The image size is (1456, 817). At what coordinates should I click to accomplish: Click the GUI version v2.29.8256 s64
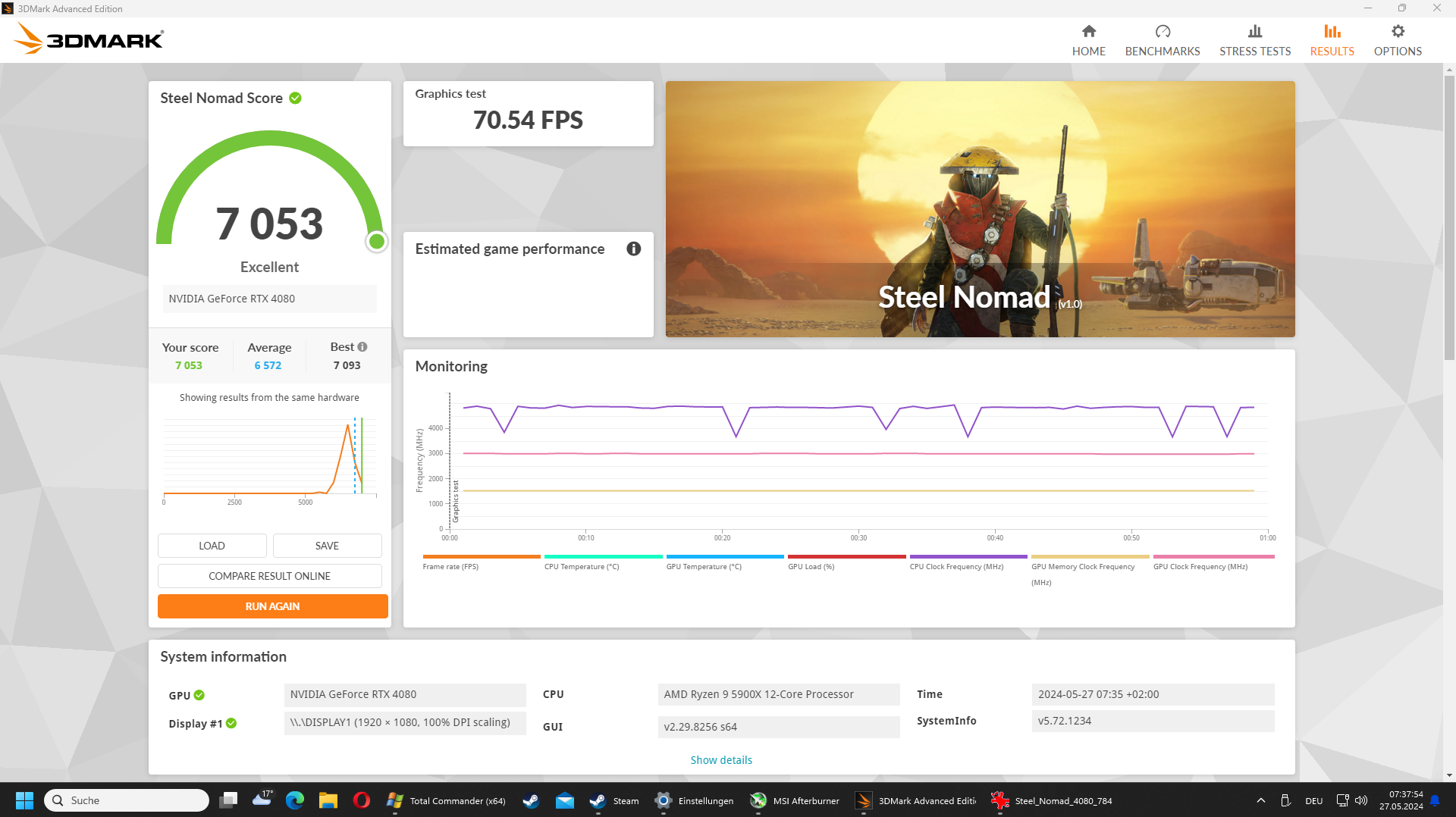(779, 727)
